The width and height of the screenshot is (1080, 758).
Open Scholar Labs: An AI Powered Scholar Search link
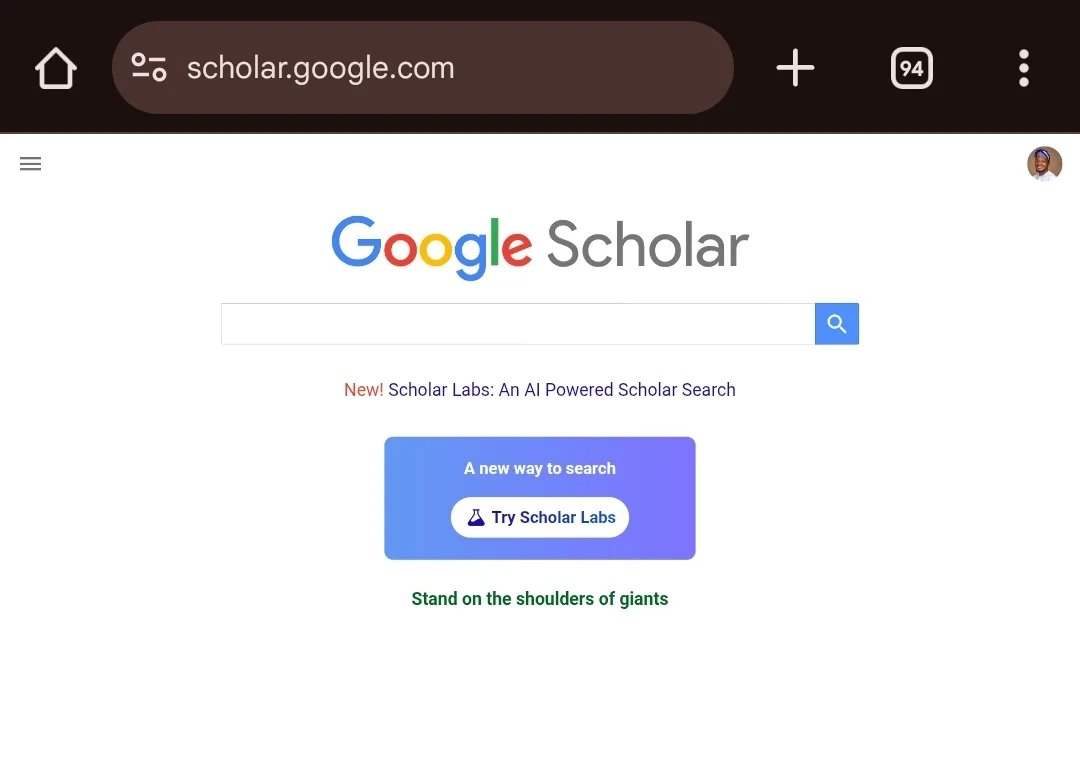(562, 390)
